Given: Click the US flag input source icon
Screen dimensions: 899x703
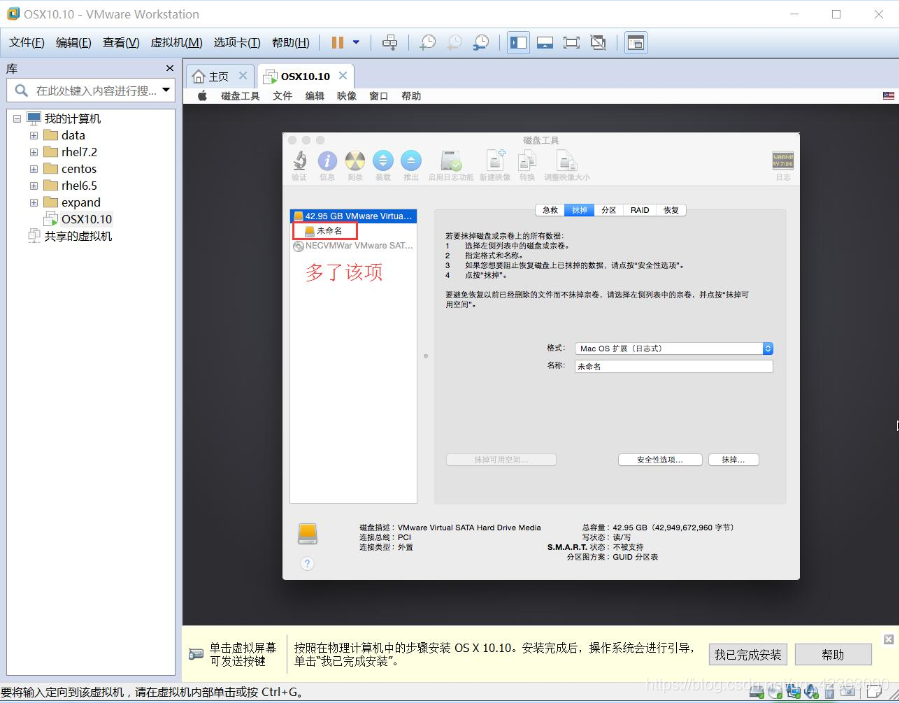Looking at the screenshot, I should 889,96.
